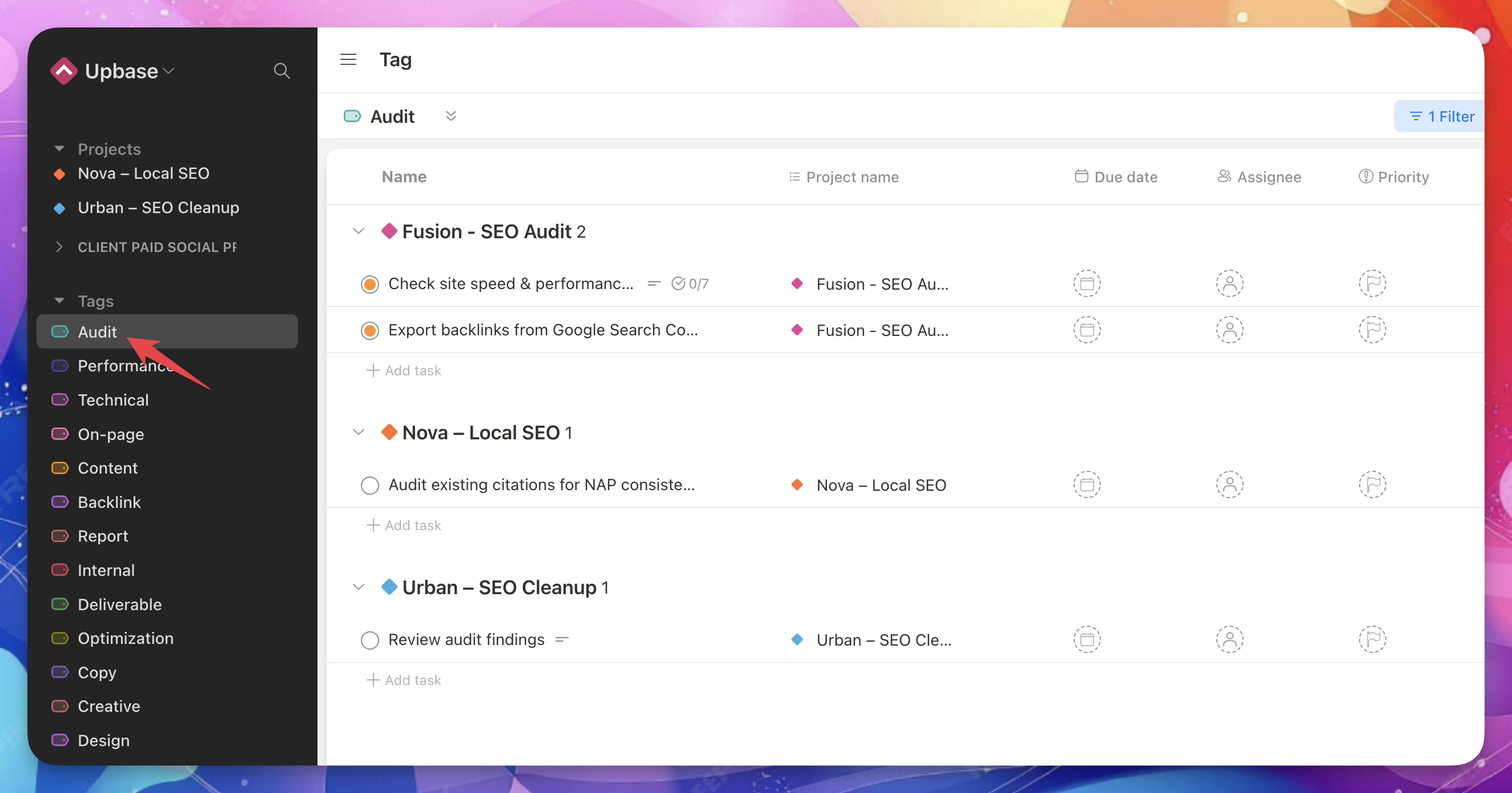Click the 1 Filter button

pyautogui.click(x=1441, y=117)
